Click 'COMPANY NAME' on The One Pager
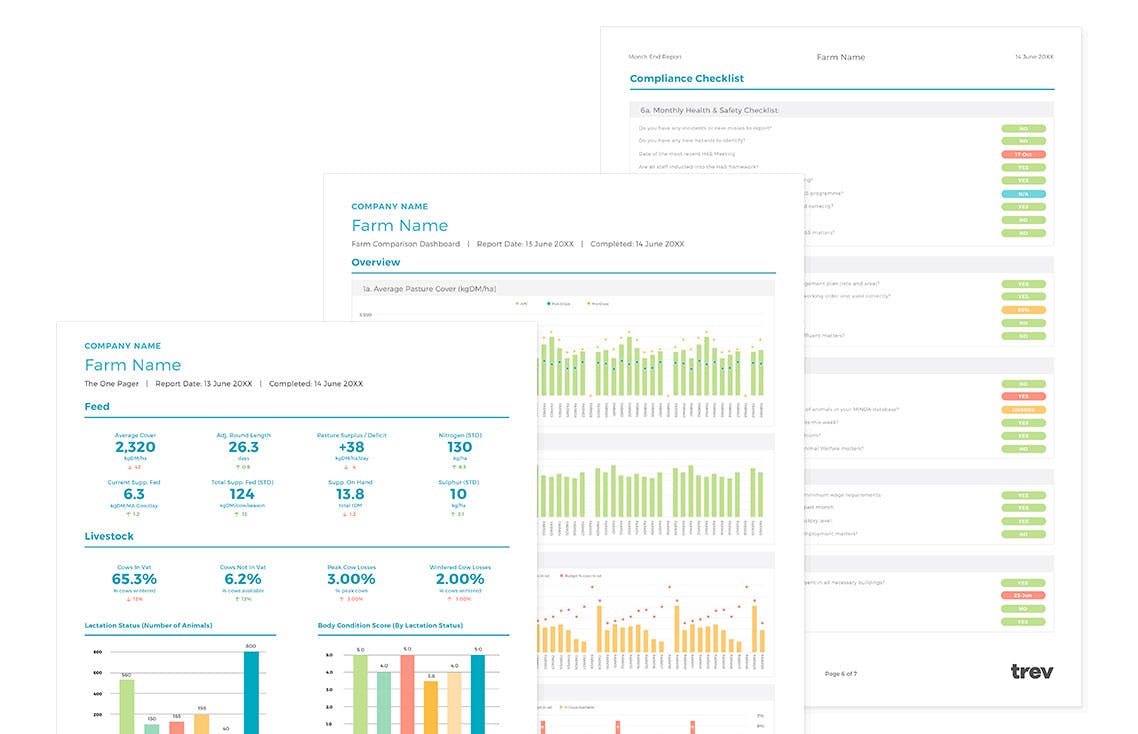1138x734 pixels. coord(123,346)
